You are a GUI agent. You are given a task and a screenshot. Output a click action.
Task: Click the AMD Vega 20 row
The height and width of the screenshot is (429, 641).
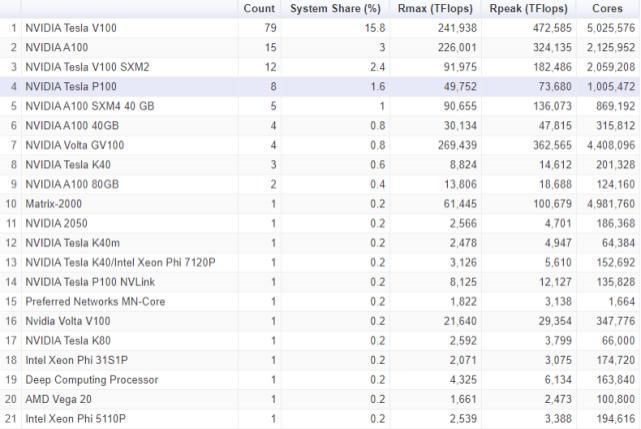[320, 399]
